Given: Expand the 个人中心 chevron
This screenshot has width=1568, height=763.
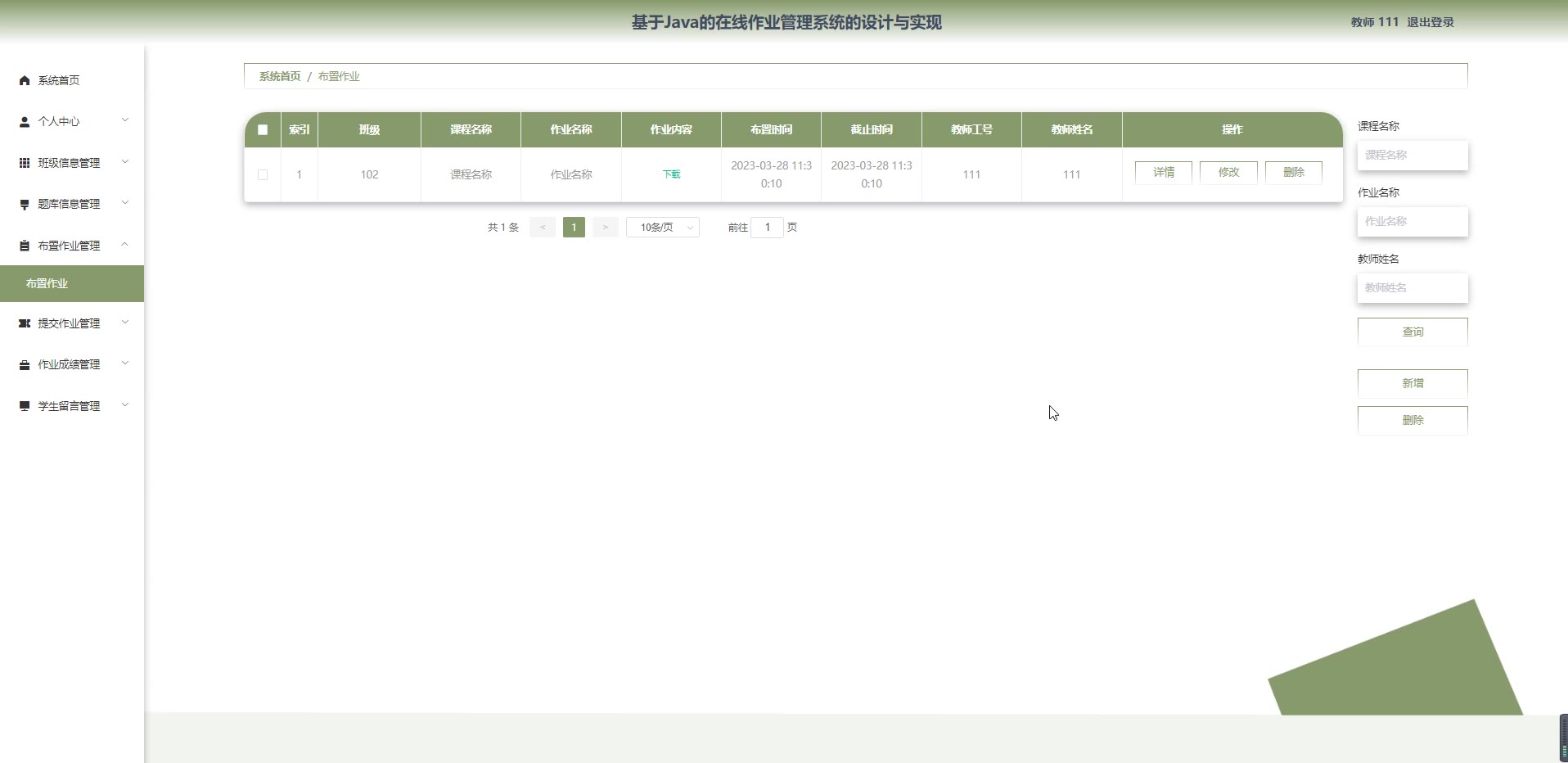Looking at the screenshot, I should click(x=125, y=120).
